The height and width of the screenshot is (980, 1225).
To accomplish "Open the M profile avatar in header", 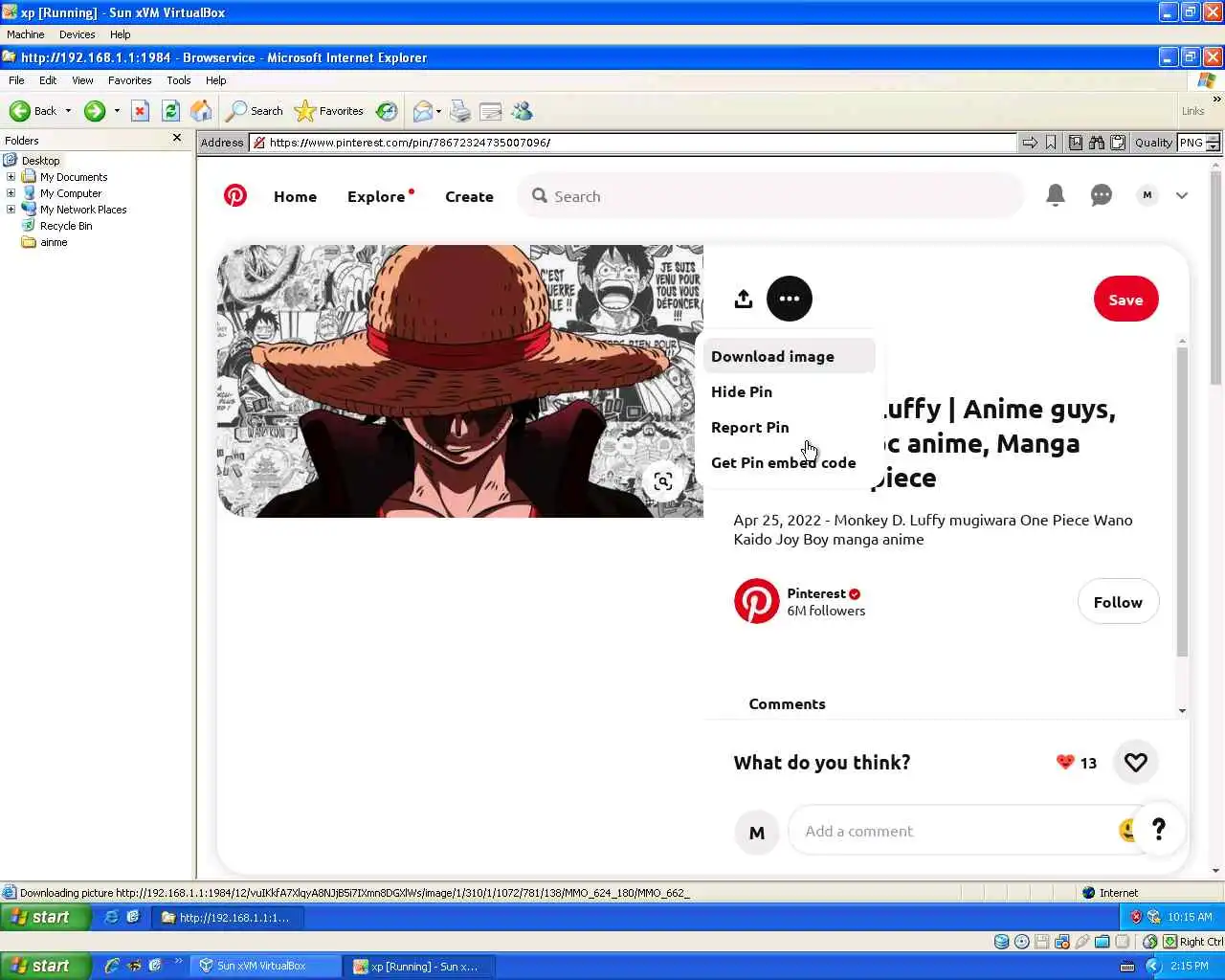I will point(1147,195).
